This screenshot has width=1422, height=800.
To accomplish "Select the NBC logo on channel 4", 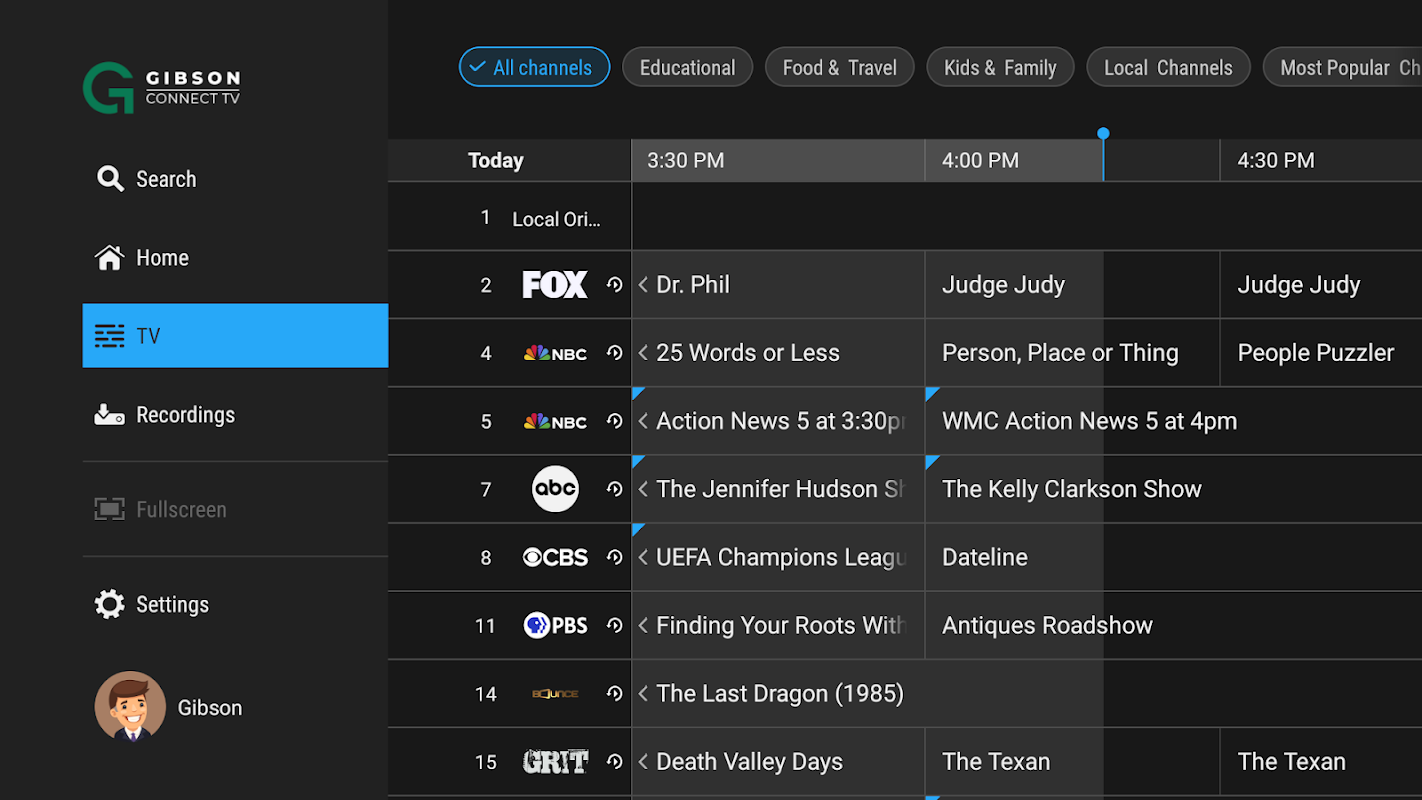I will coord(555,353).
